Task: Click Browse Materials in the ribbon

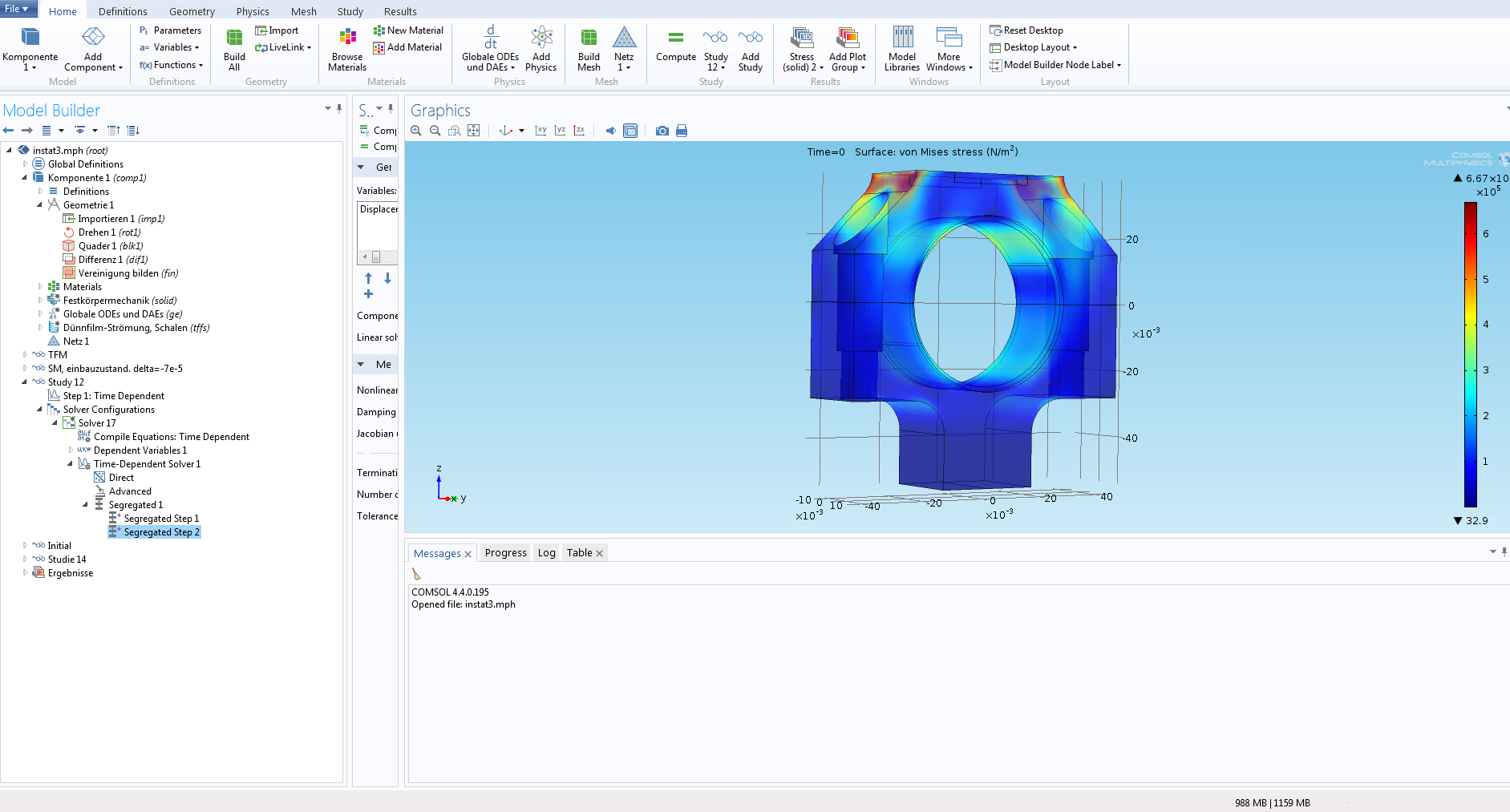Action: (347, 50)
